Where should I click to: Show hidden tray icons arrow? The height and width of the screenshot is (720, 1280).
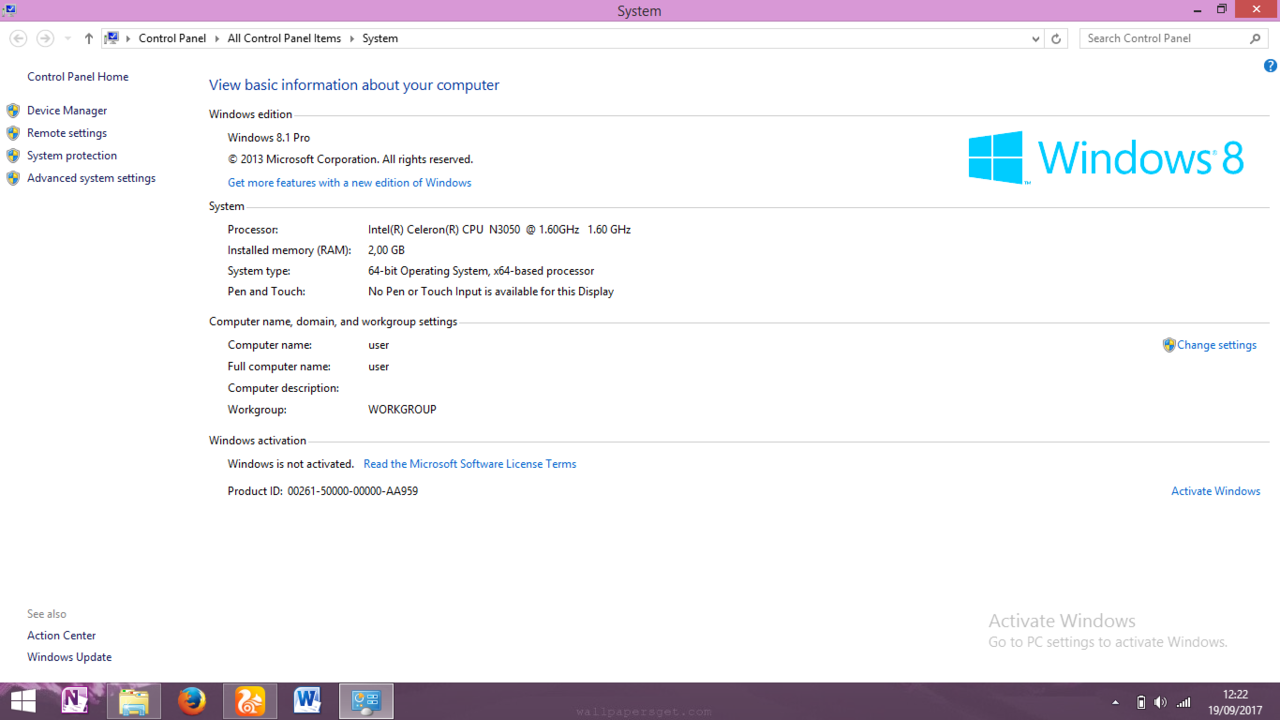pos(1116,702)
